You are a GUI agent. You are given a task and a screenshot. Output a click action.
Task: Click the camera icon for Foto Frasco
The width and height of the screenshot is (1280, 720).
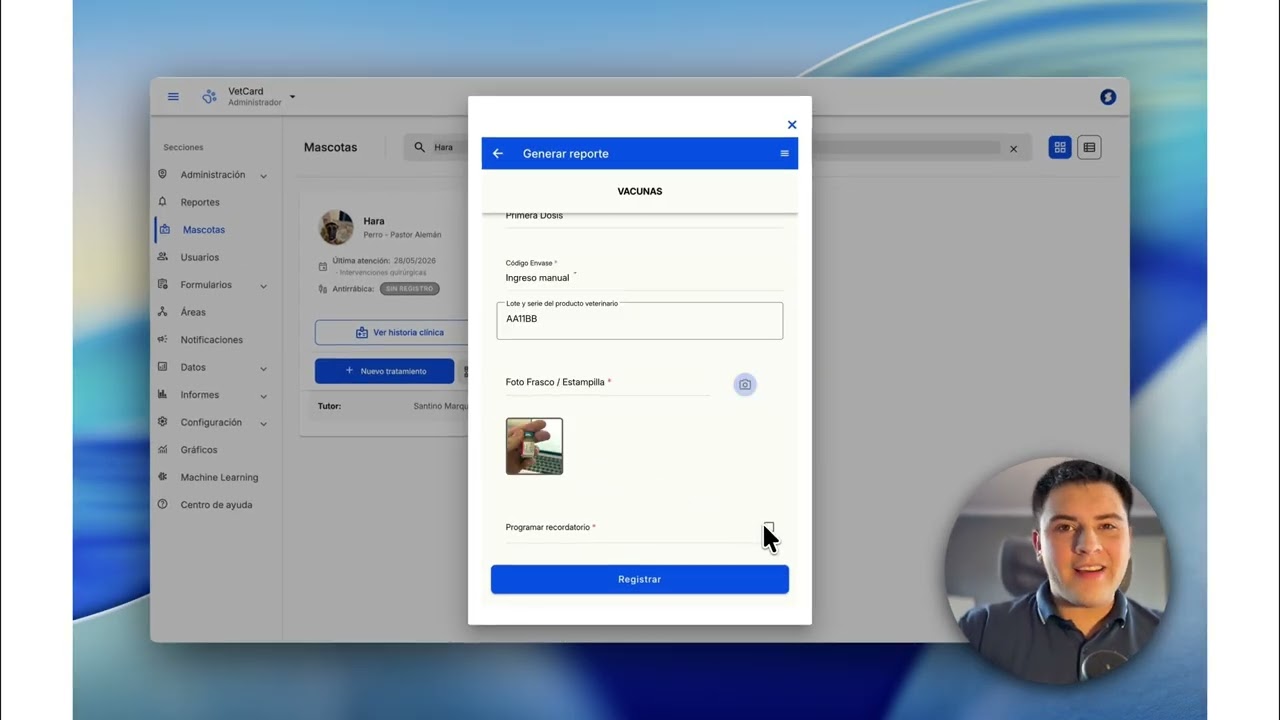pos(745,385)
